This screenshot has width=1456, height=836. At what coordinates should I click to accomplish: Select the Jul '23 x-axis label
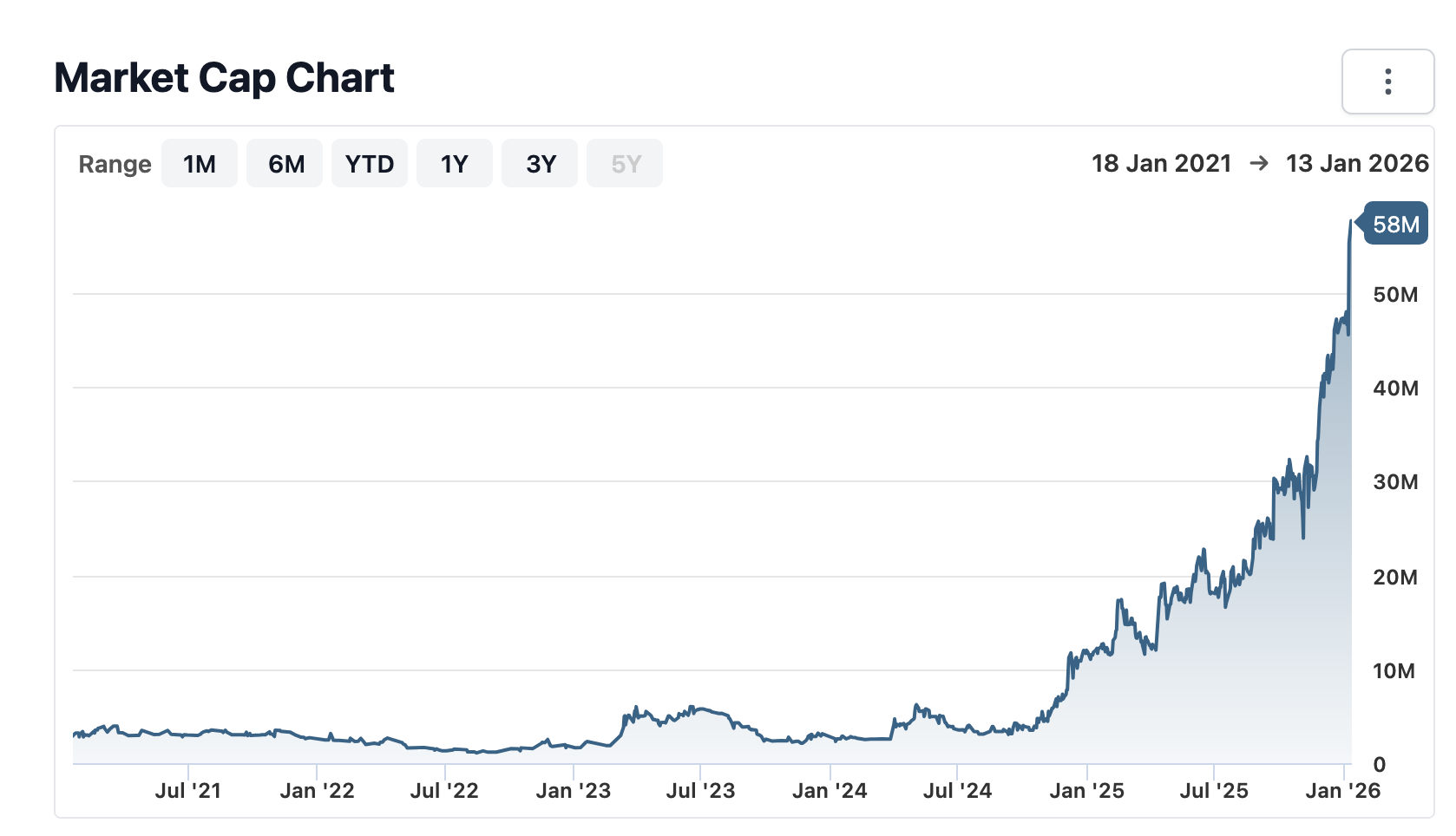click(700, 791)
